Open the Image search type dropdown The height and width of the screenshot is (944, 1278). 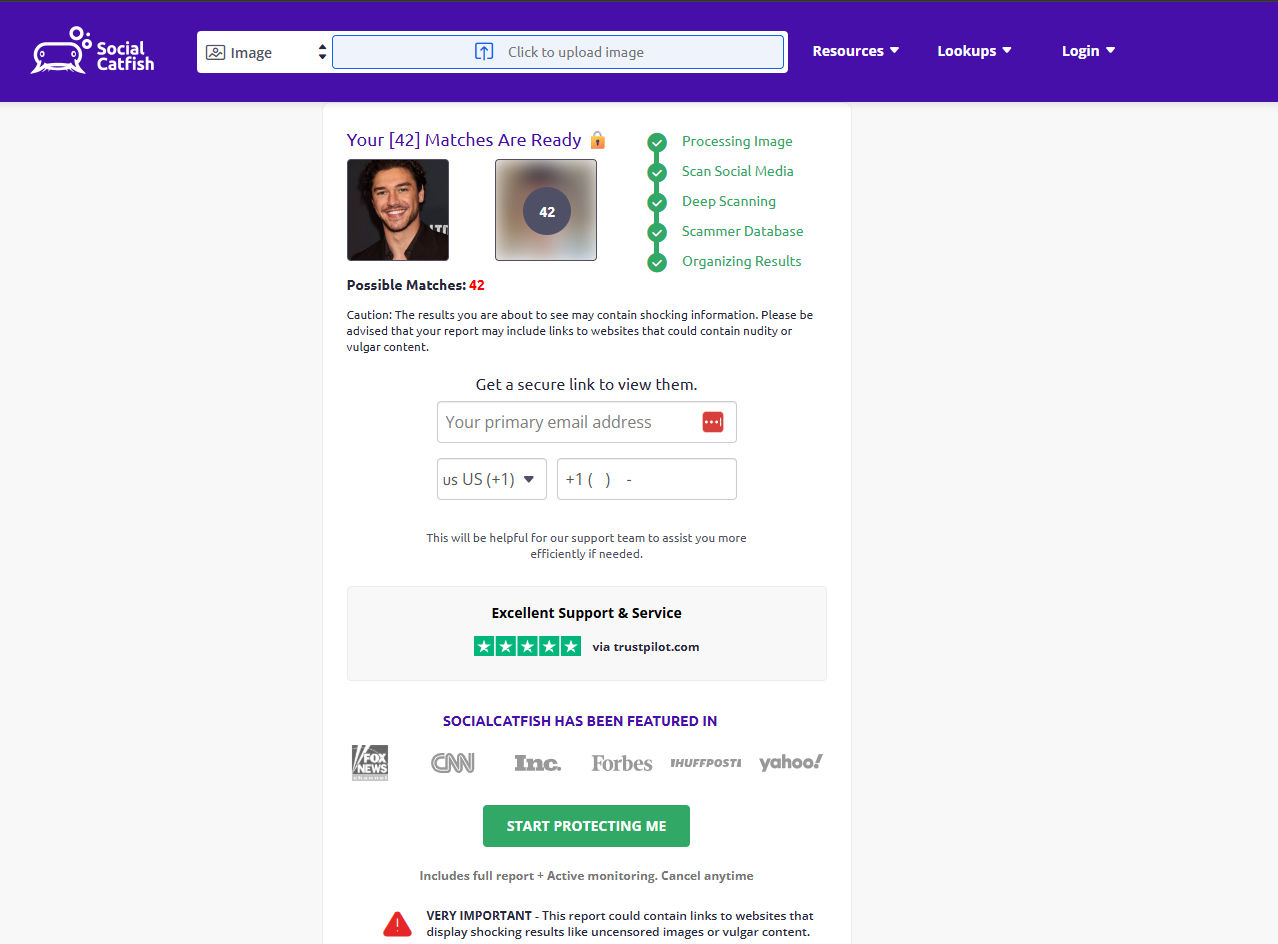pos(265,52)
